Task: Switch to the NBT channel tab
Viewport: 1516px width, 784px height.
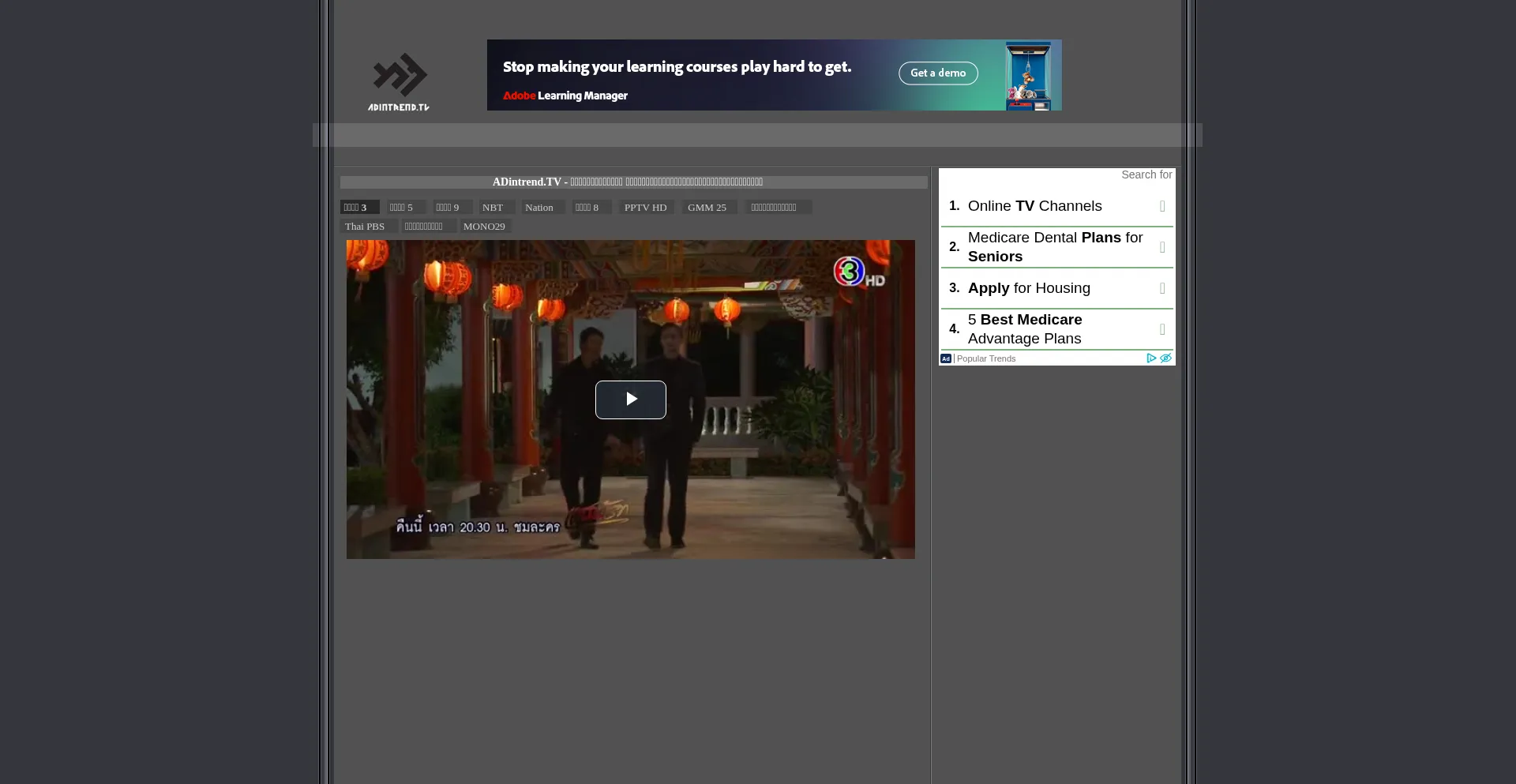Action: [x=493, y=208]
